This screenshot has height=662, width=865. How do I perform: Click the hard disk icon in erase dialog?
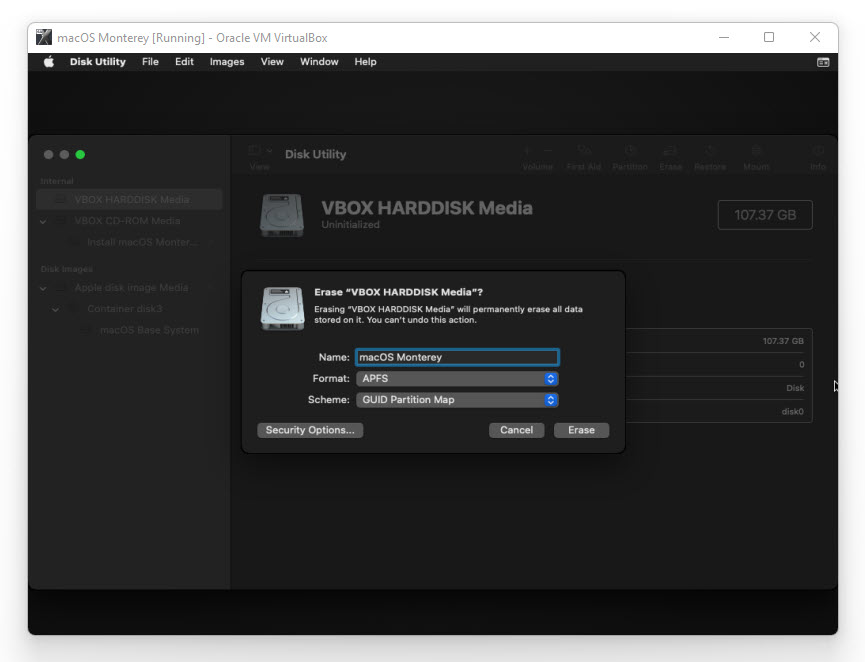(x=282, y=308)
